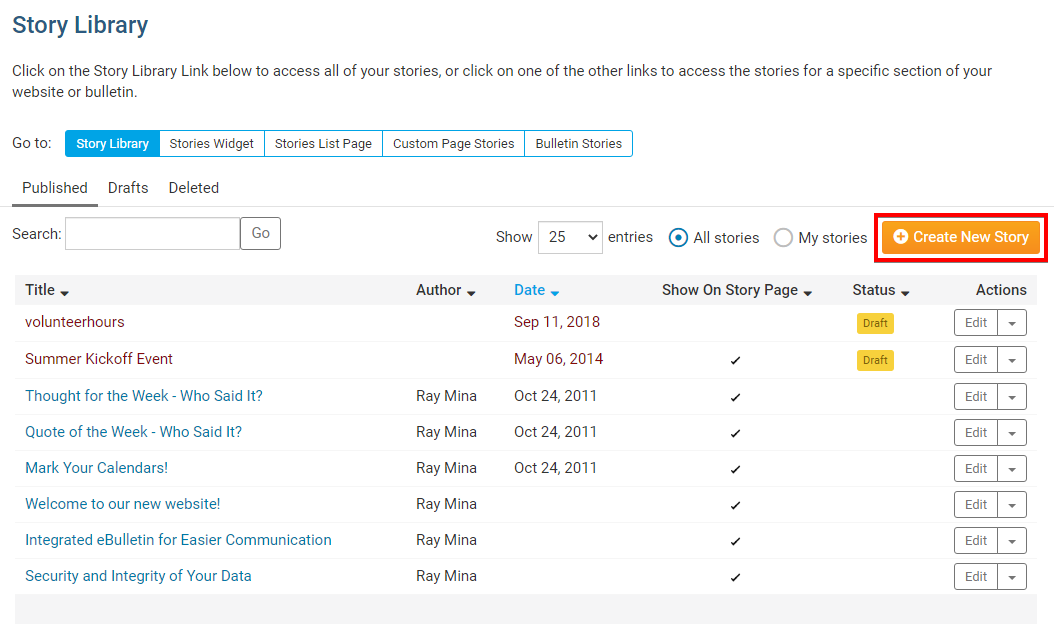Open the Stories Widget section
1054x641 pixels.
211,144
